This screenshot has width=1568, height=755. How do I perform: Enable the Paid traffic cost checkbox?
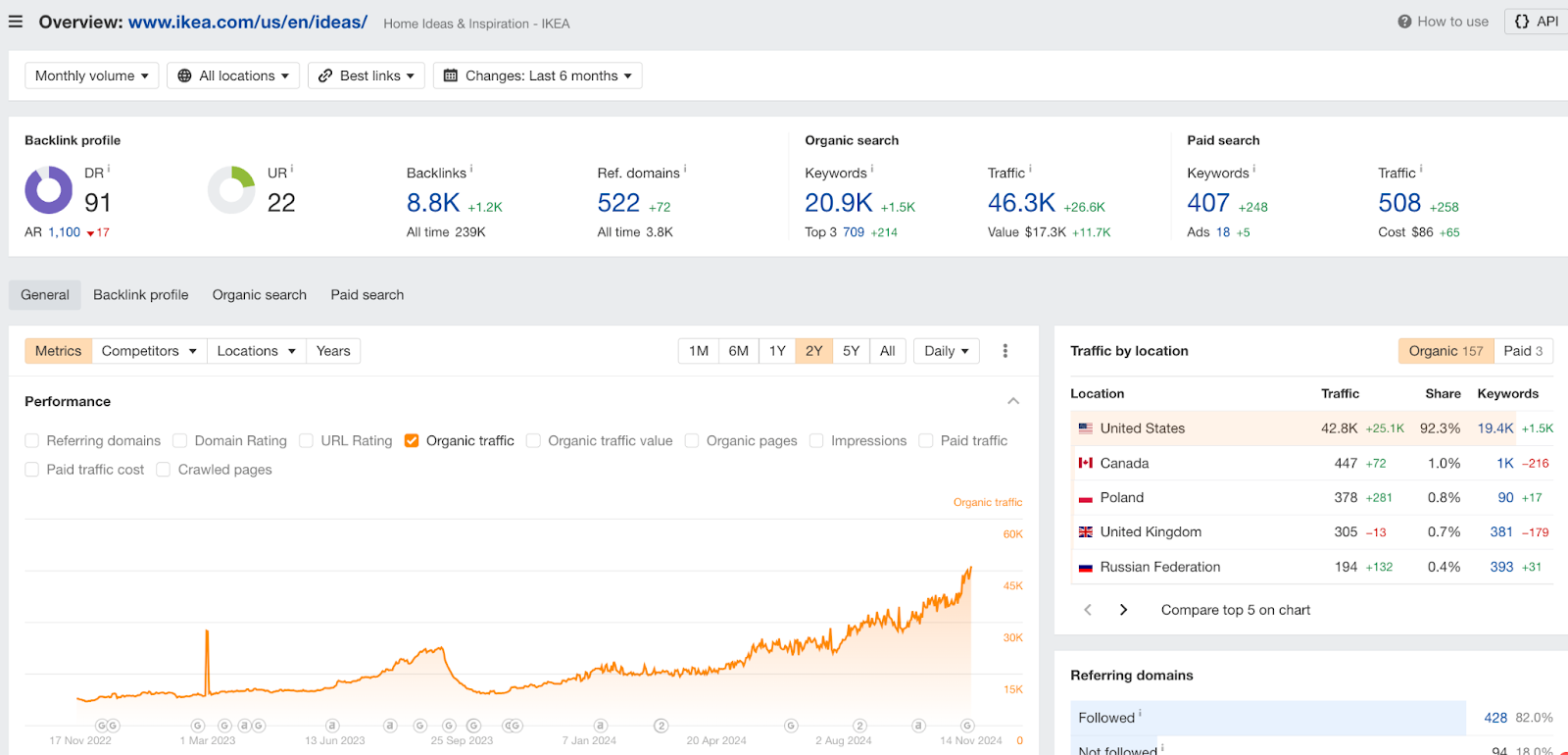(32, 470)
